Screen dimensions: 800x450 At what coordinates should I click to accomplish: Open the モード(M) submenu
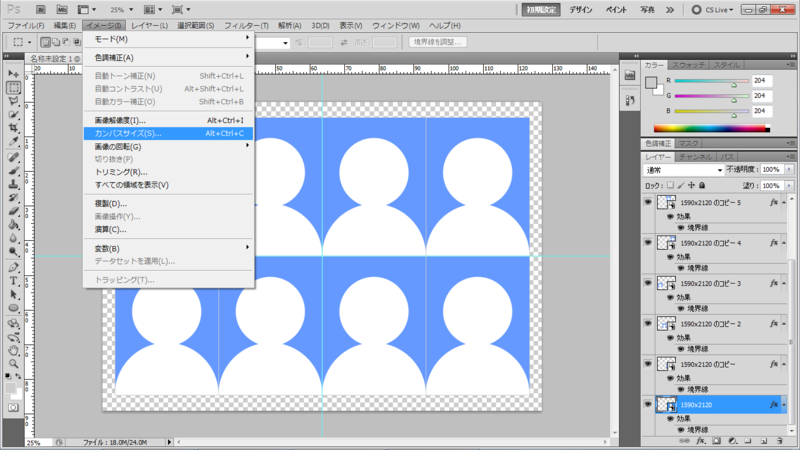168,39
